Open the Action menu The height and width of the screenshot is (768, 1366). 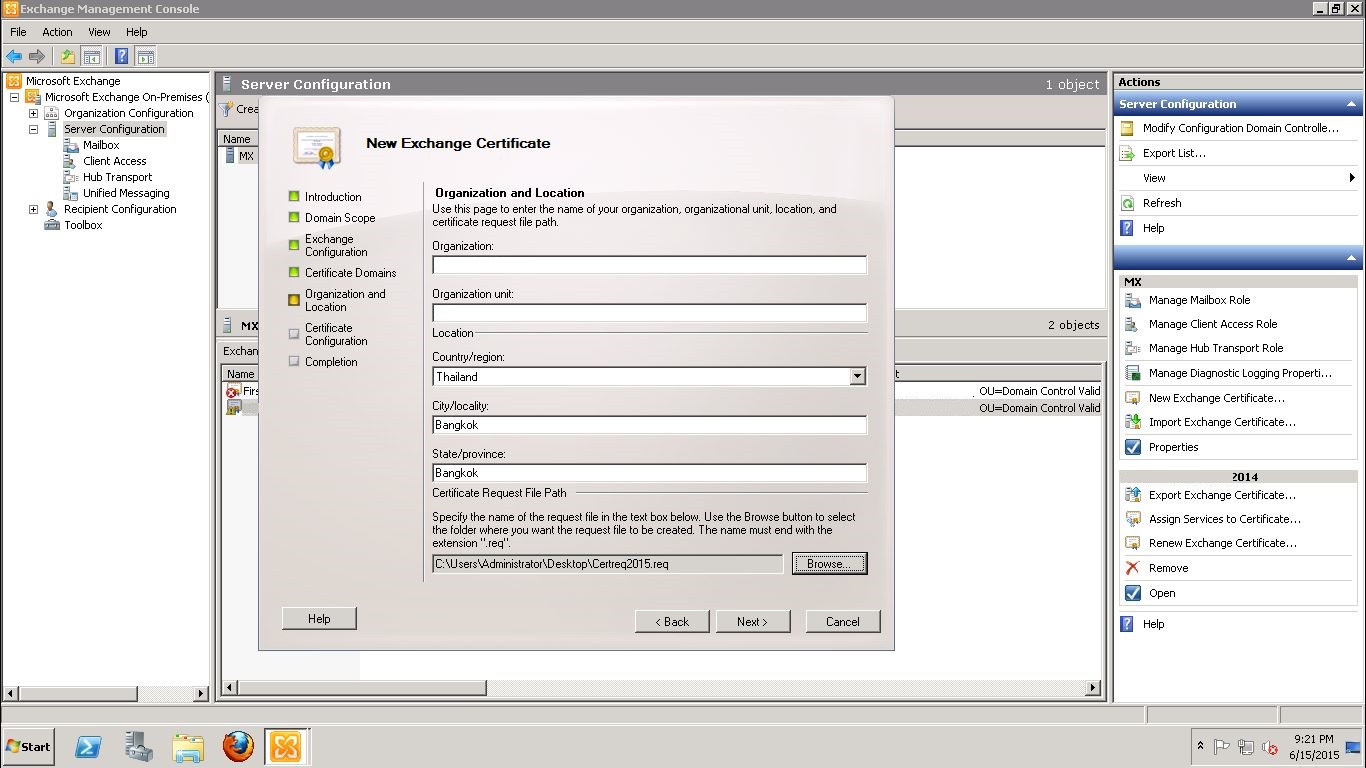(x=57, y=32)
